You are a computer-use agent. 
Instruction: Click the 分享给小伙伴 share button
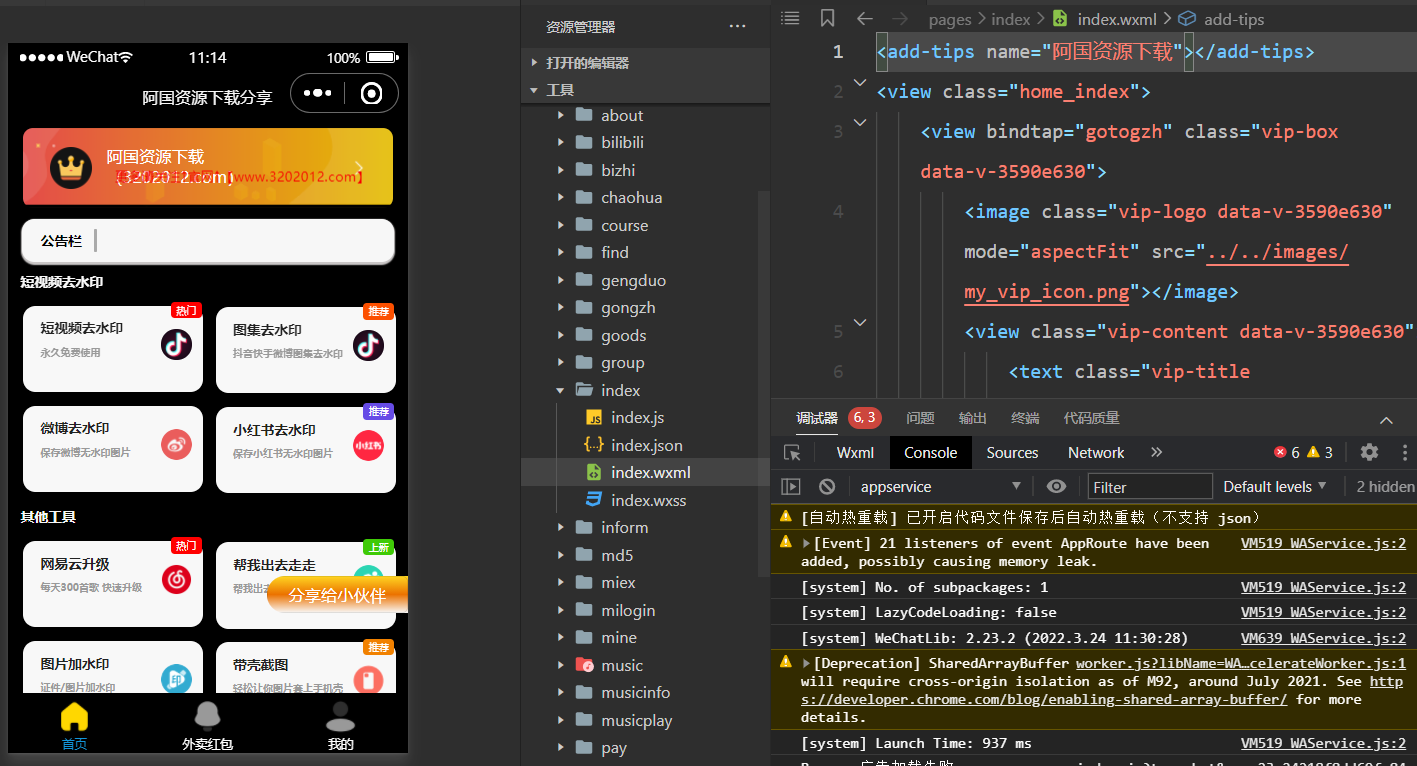[x=337, y=595]
